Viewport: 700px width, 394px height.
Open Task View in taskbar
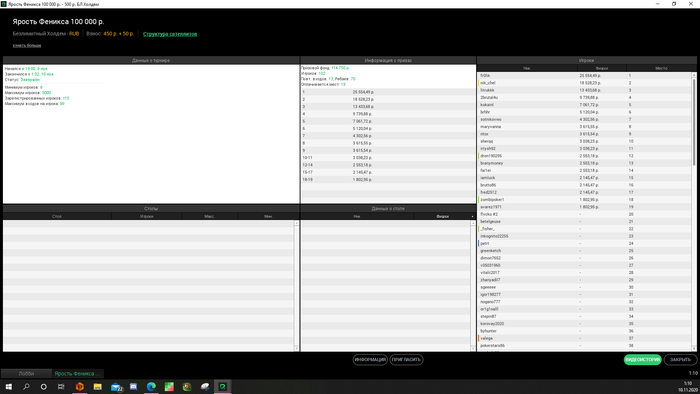pyautogui.click(x=61, y=387)
